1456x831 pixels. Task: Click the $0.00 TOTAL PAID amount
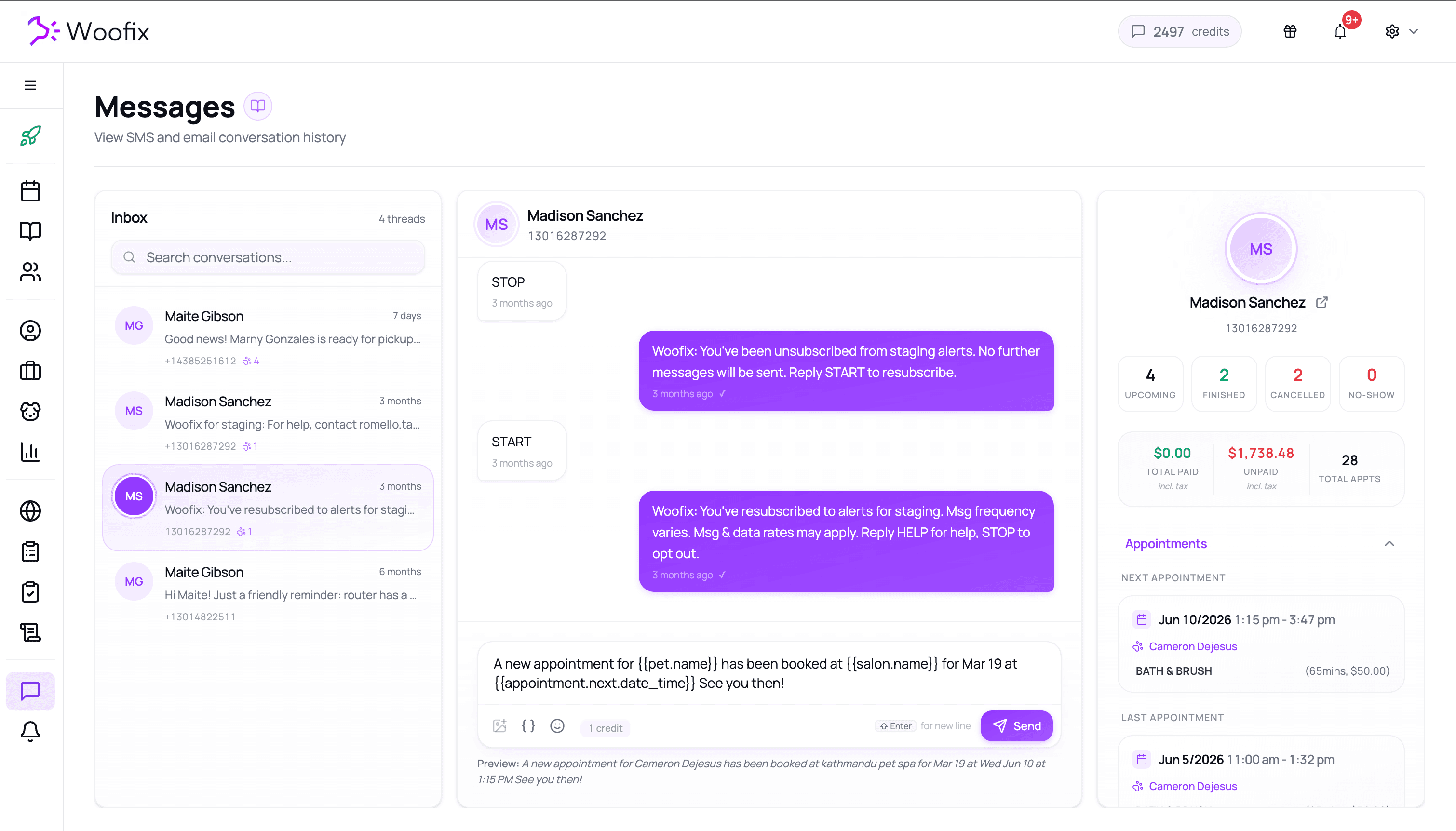[1173, 453]
